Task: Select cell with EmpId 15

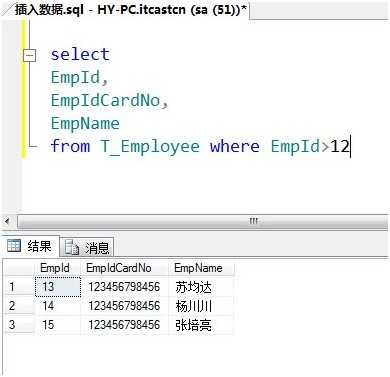Action: (x=58, y=325)
